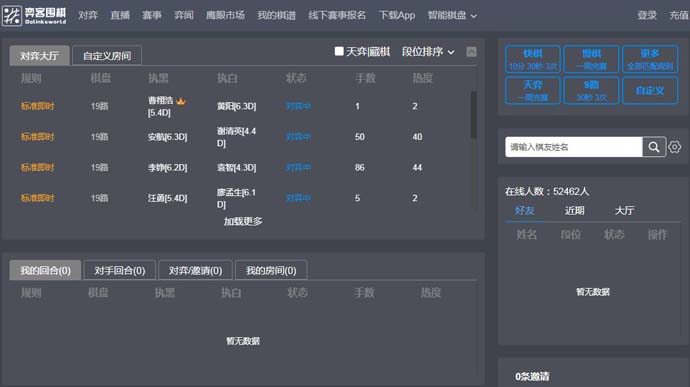This screenshot has width=690, height=387.
Task: Open the 对弈 menu
Action: point(88,15)
